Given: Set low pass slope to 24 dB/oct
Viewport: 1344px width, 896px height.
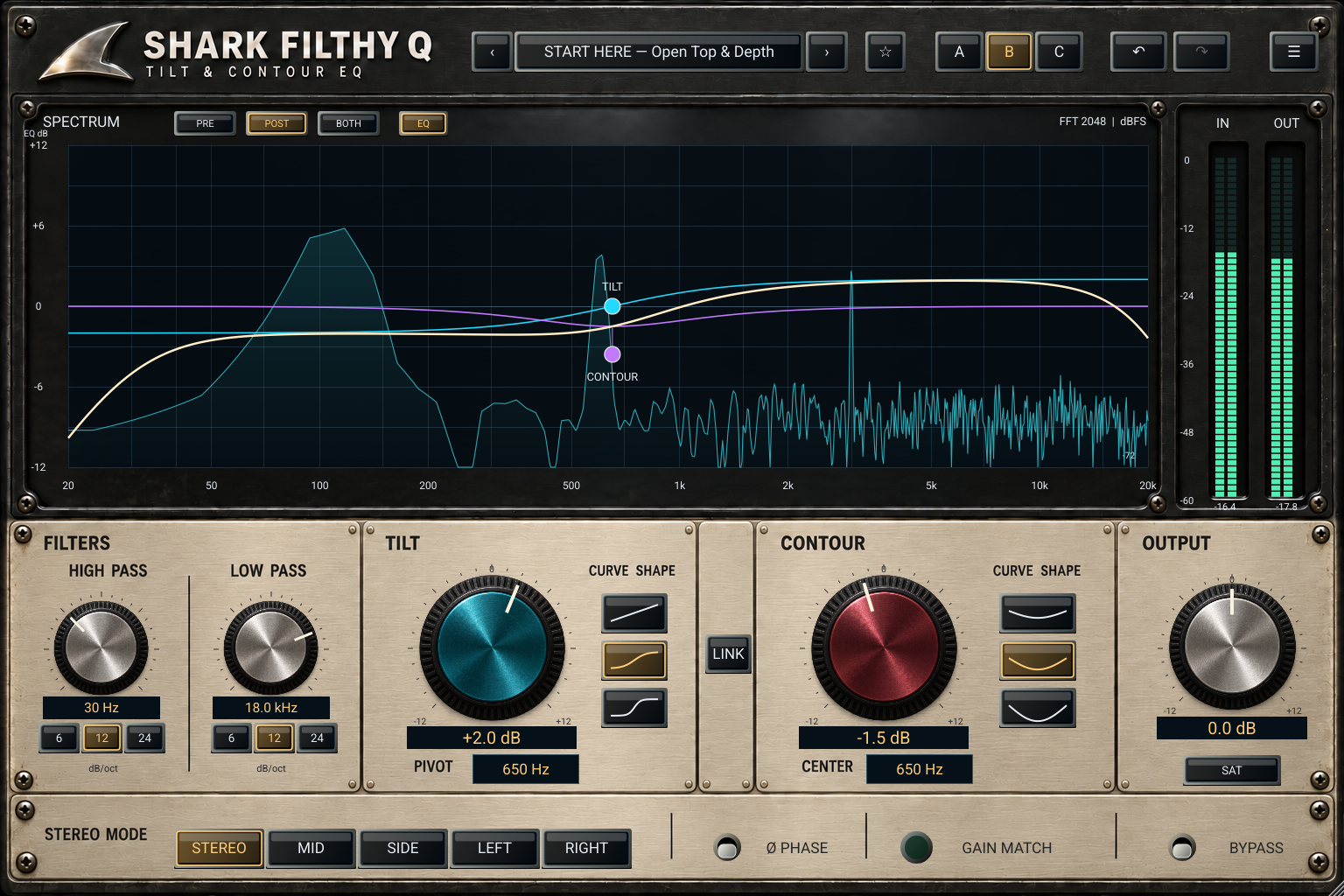Looking at the screenshot, I should click(x=317, y=738).
